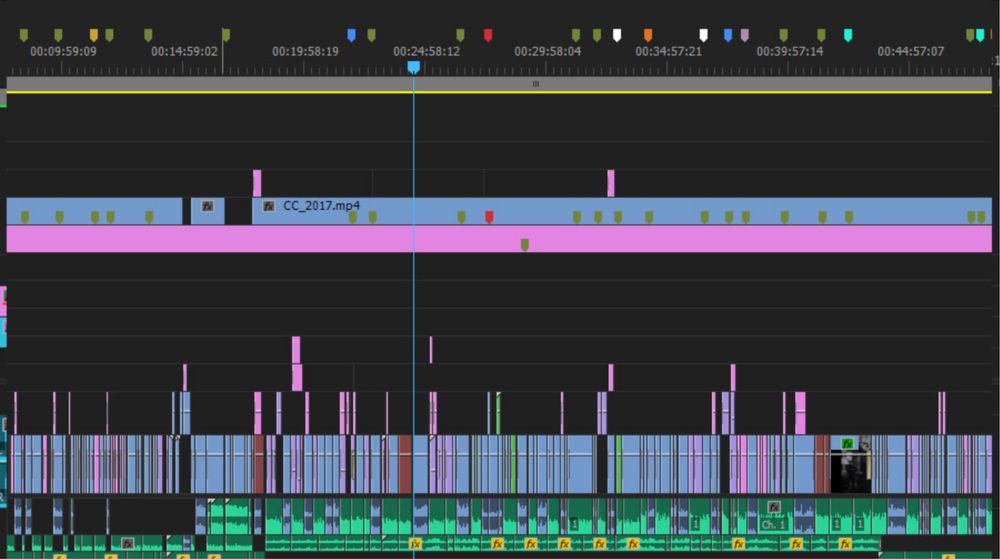Image resolution: width=1000 pixels, height=559 pixels.
Task: Select the upper-track pink clip just left of CC_2017.mp4's fx badge
Action: coord(257,184)
